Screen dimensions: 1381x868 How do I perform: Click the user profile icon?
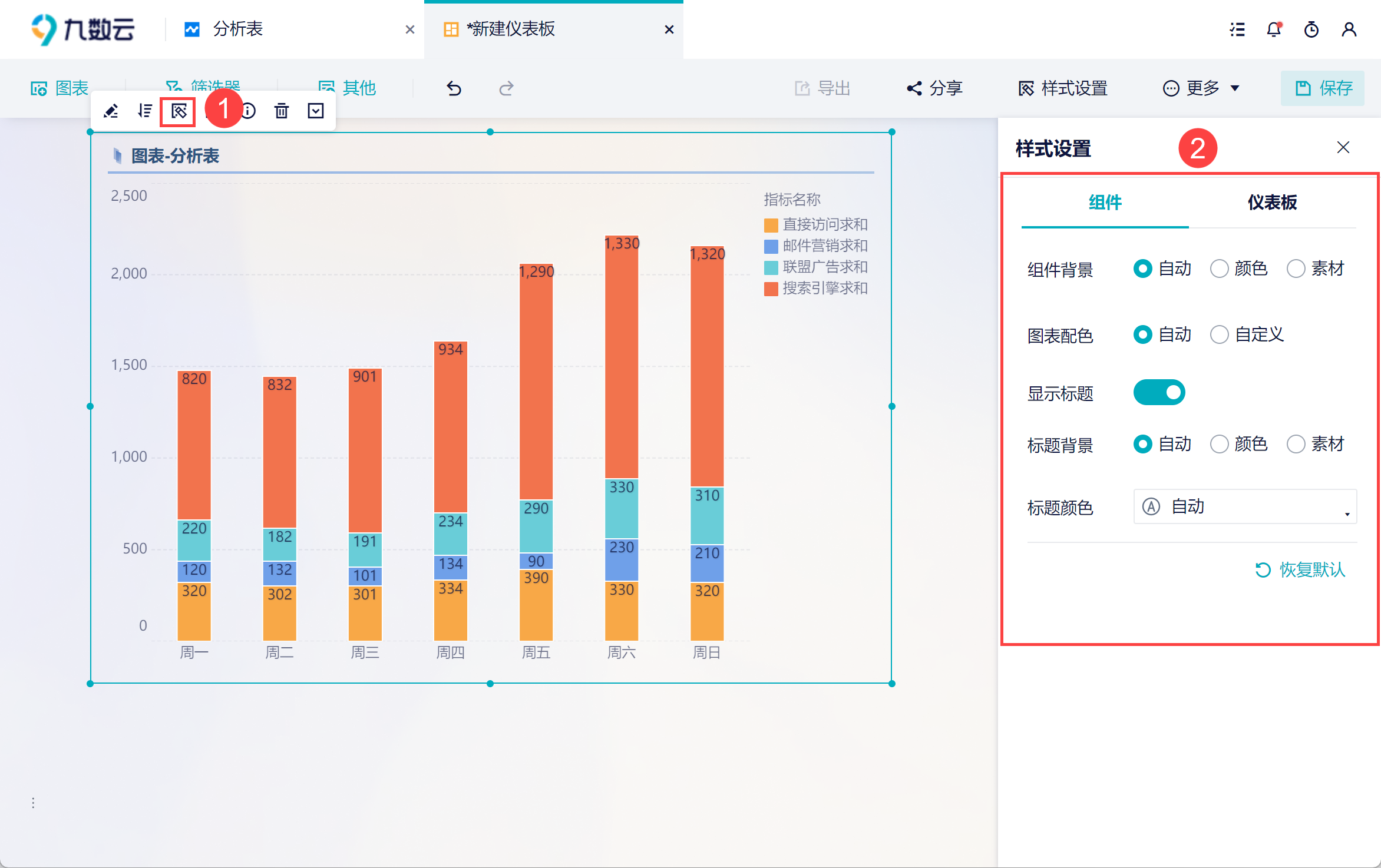[x=1349, y=29]
